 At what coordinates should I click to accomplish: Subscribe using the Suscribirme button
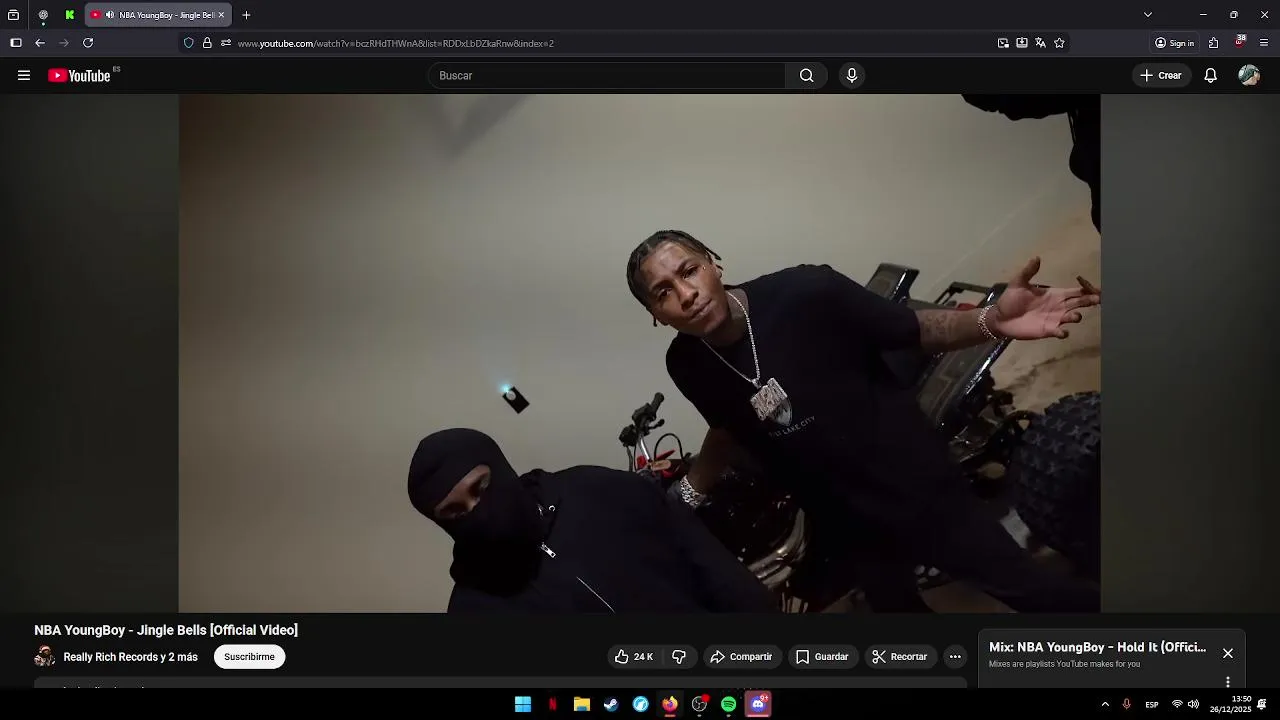coord(249,656)
